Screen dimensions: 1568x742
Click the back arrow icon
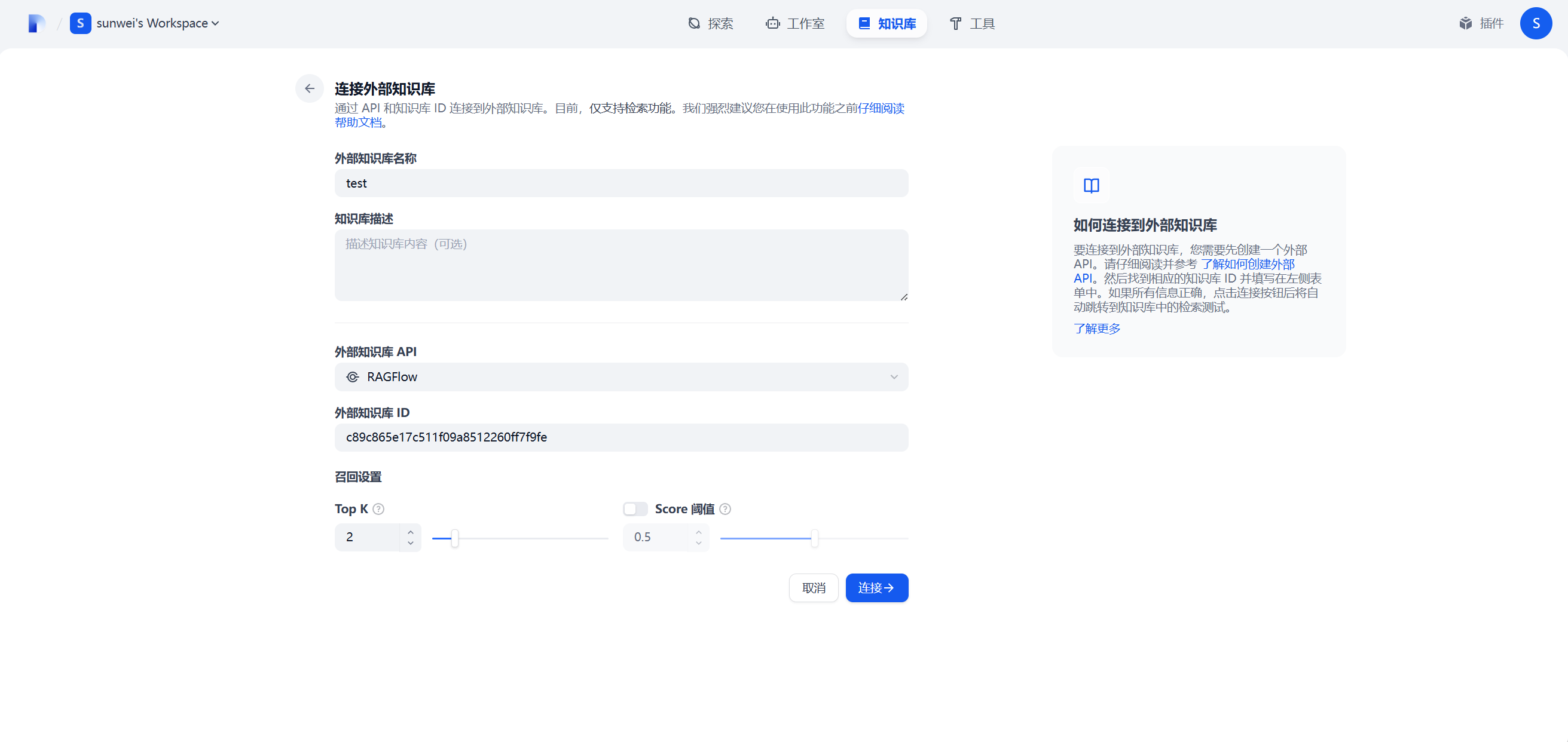(x=309, y=89)
